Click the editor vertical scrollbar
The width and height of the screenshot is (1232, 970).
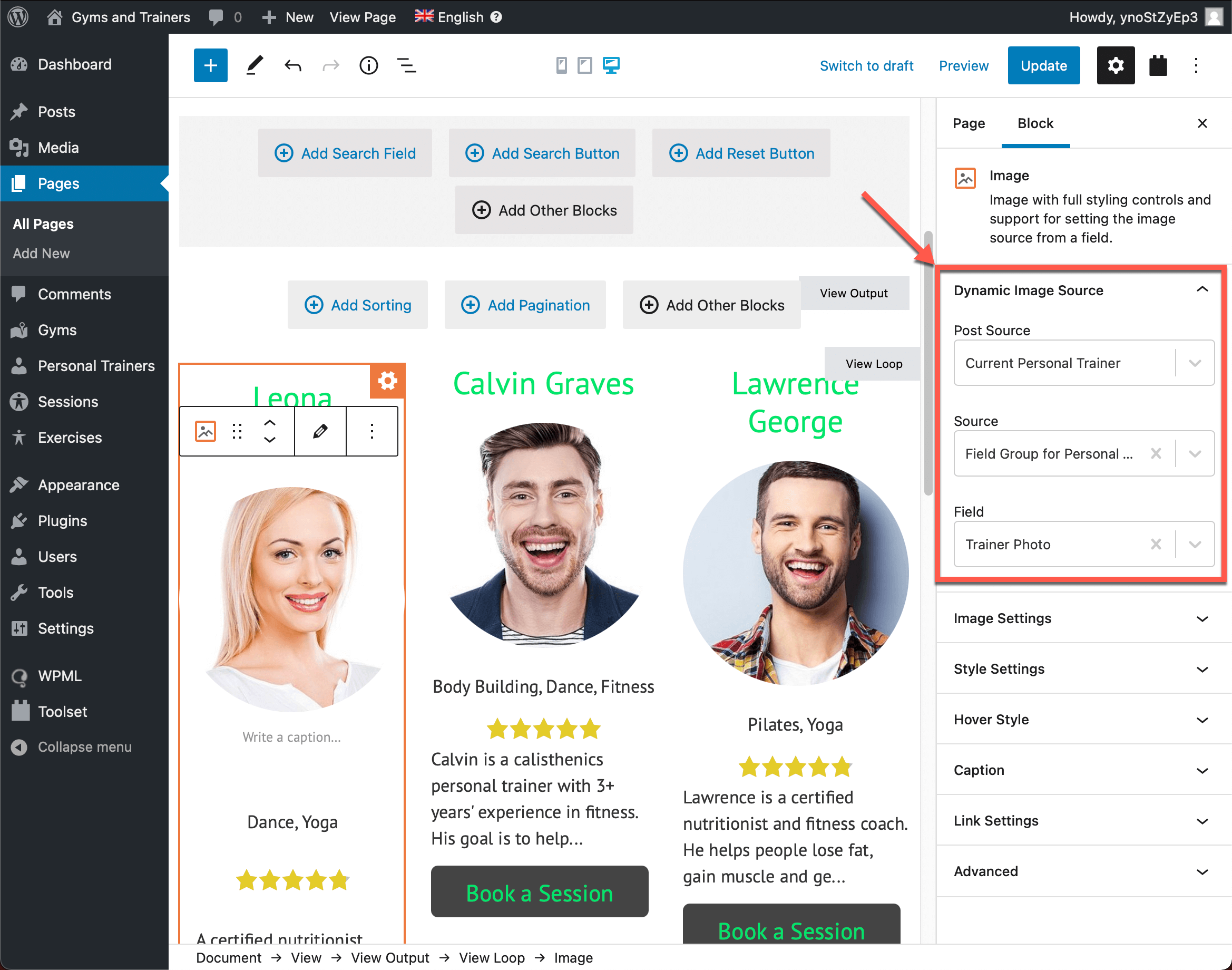coord(928,363)
